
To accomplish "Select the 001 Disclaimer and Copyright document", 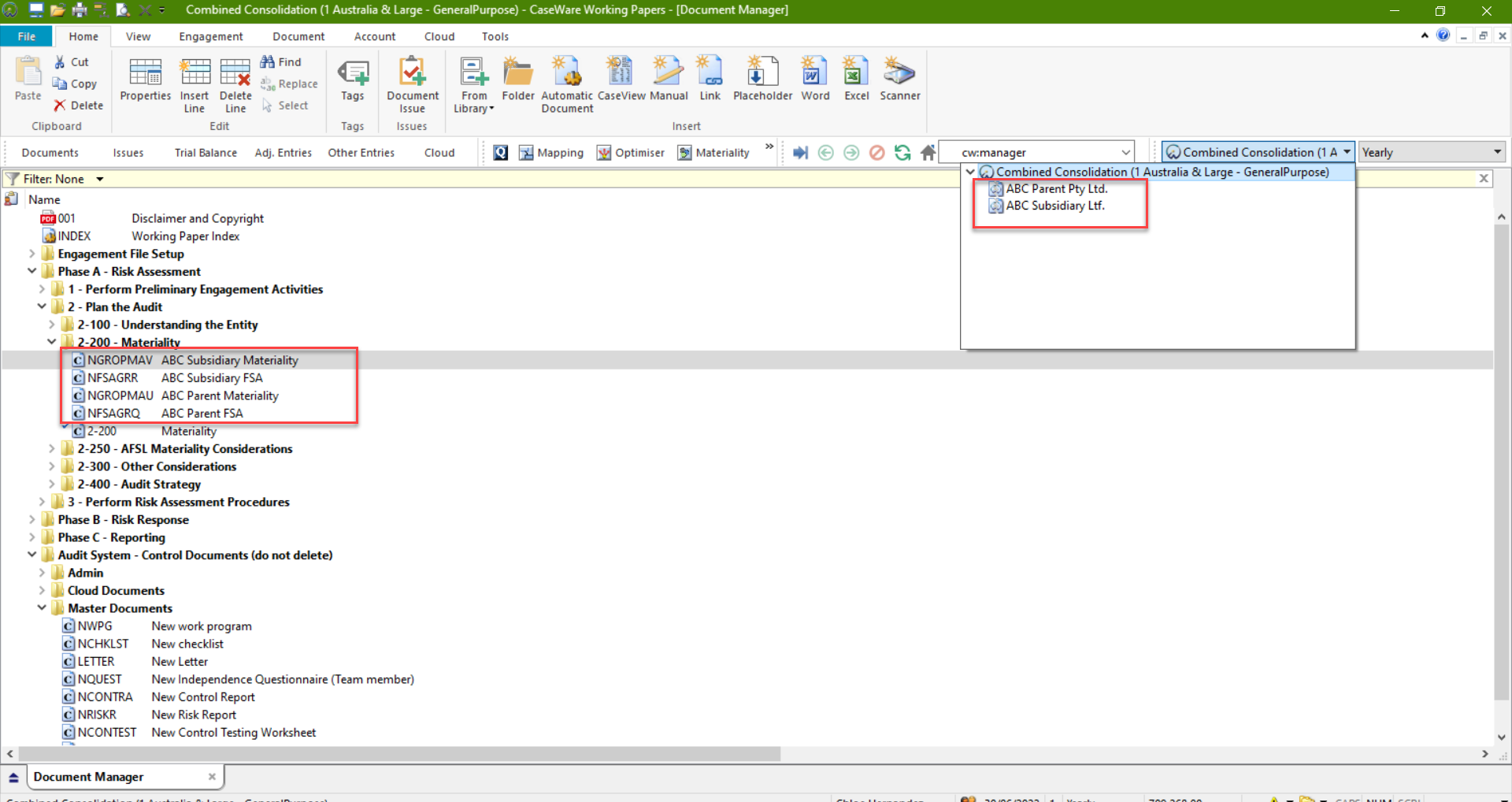I will coord(153,218).
